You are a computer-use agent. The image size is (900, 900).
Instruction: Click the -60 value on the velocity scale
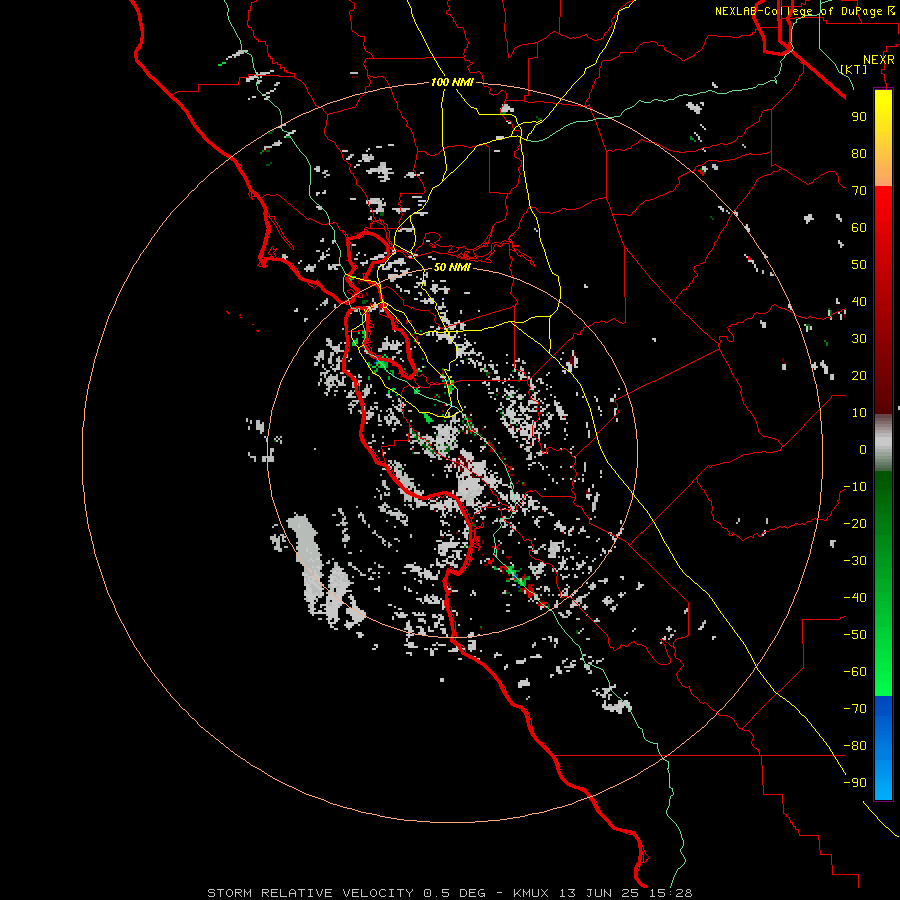pyautogui.click(x=855, y=672)
